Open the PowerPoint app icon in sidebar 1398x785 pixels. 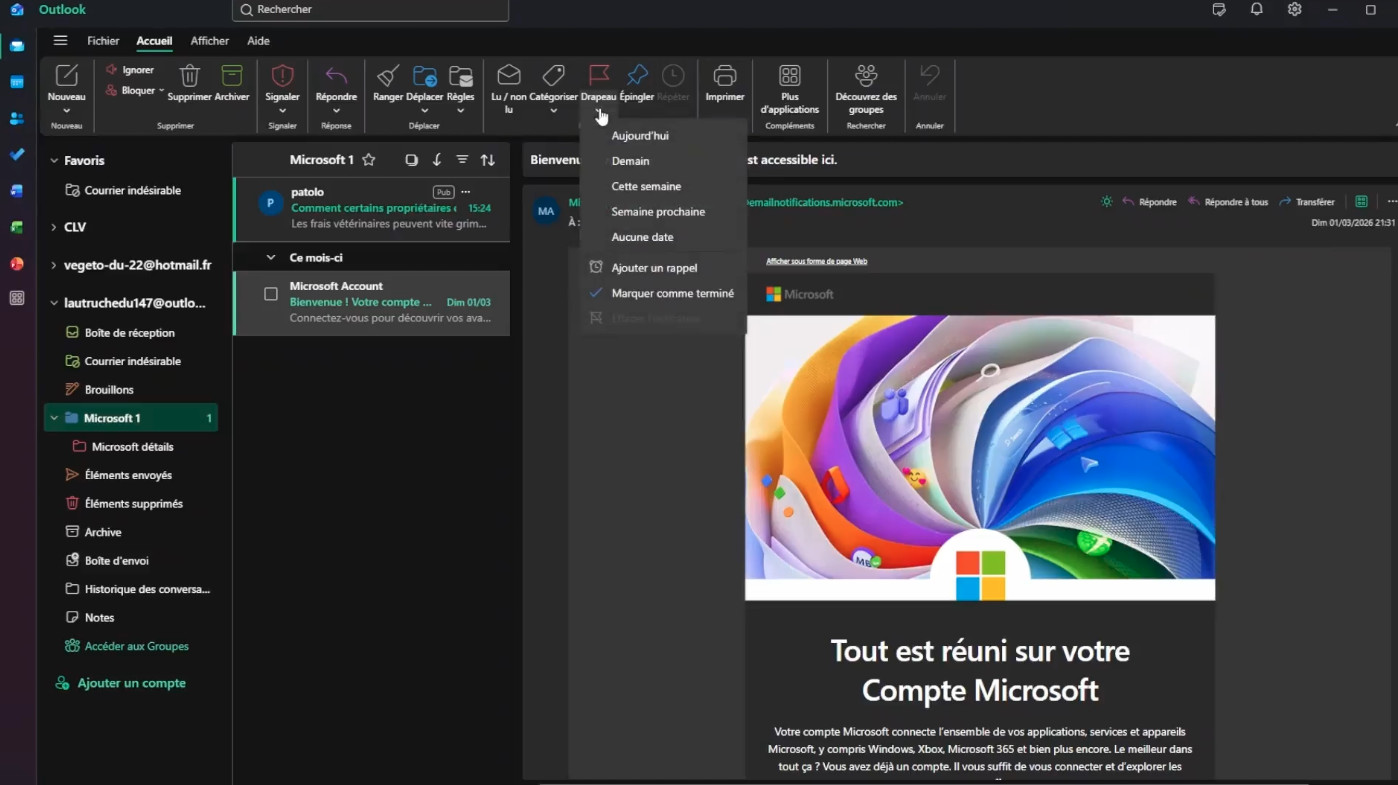[17, 263]
